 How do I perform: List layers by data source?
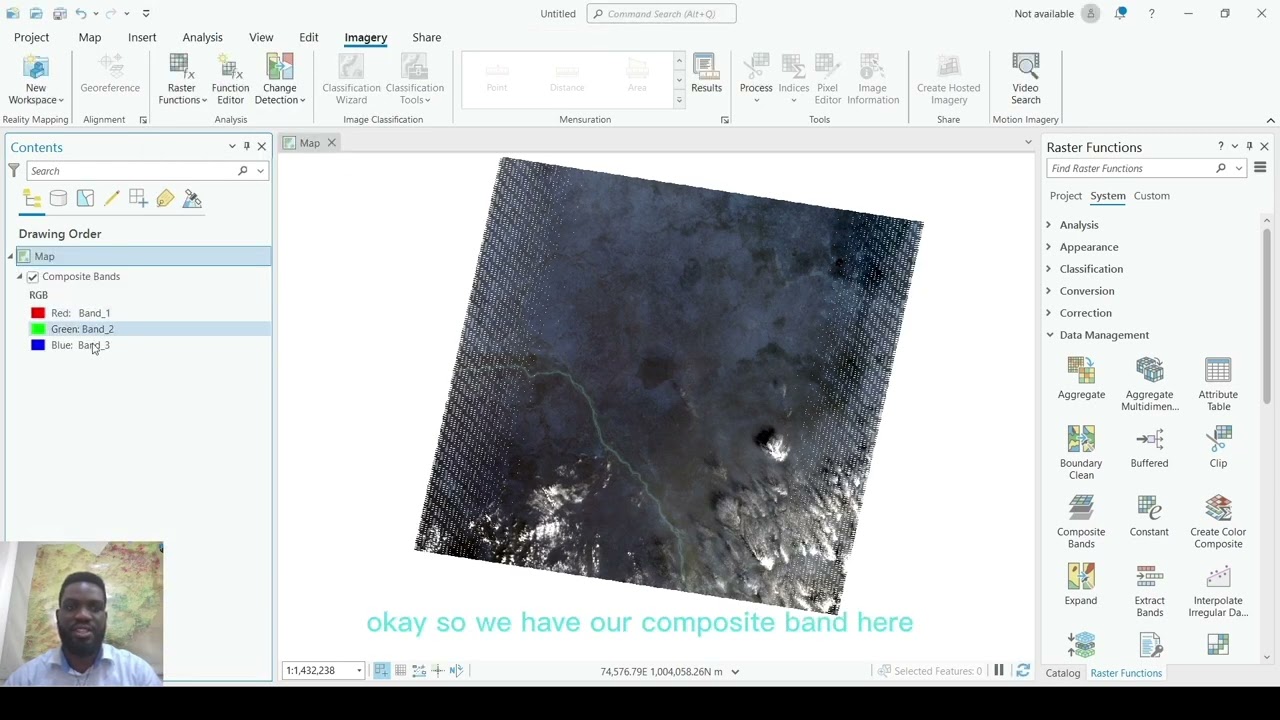pos(58,199)
